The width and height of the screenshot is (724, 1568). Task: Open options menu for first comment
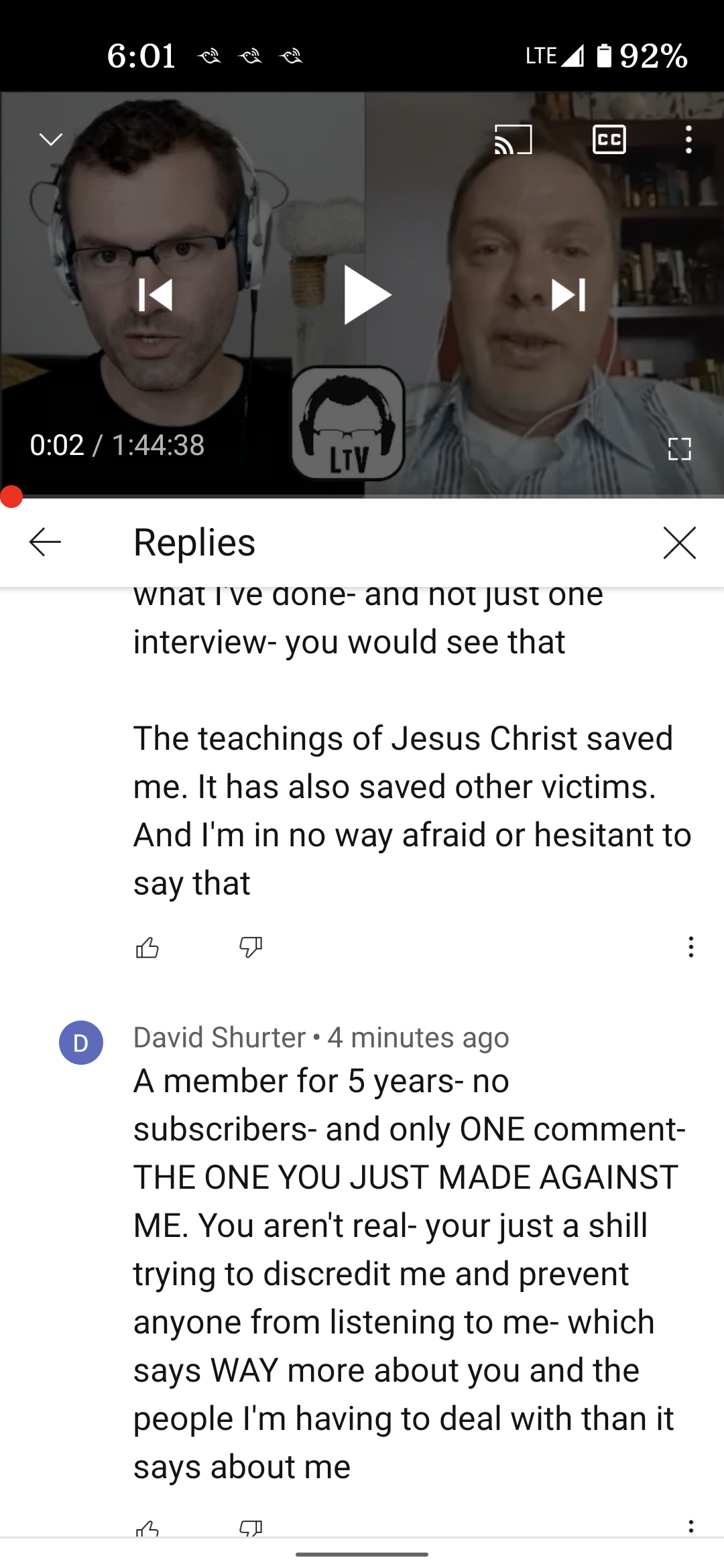pos(690,947)
